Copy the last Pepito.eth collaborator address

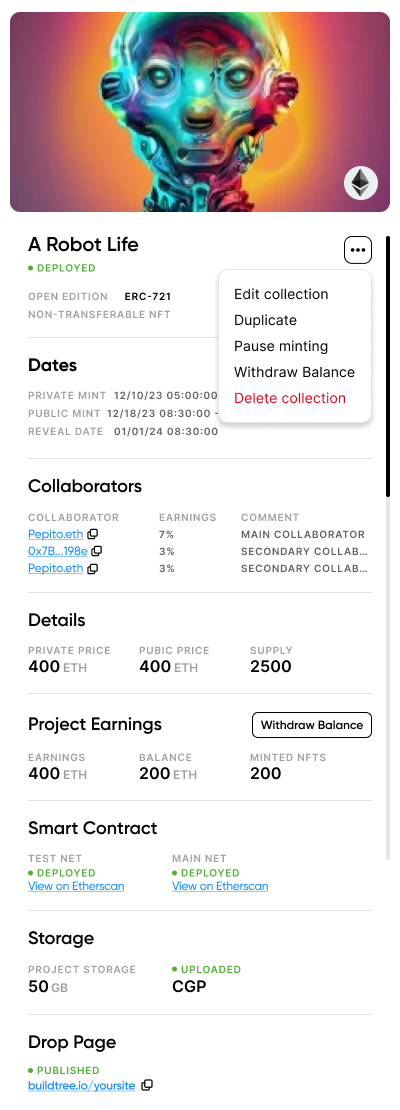click(93, 568)
